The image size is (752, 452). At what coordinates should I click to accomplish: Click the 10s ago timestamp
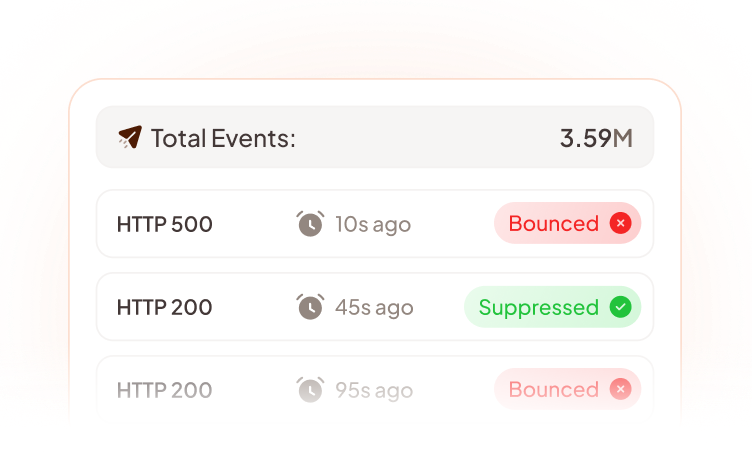pos(373,224)
